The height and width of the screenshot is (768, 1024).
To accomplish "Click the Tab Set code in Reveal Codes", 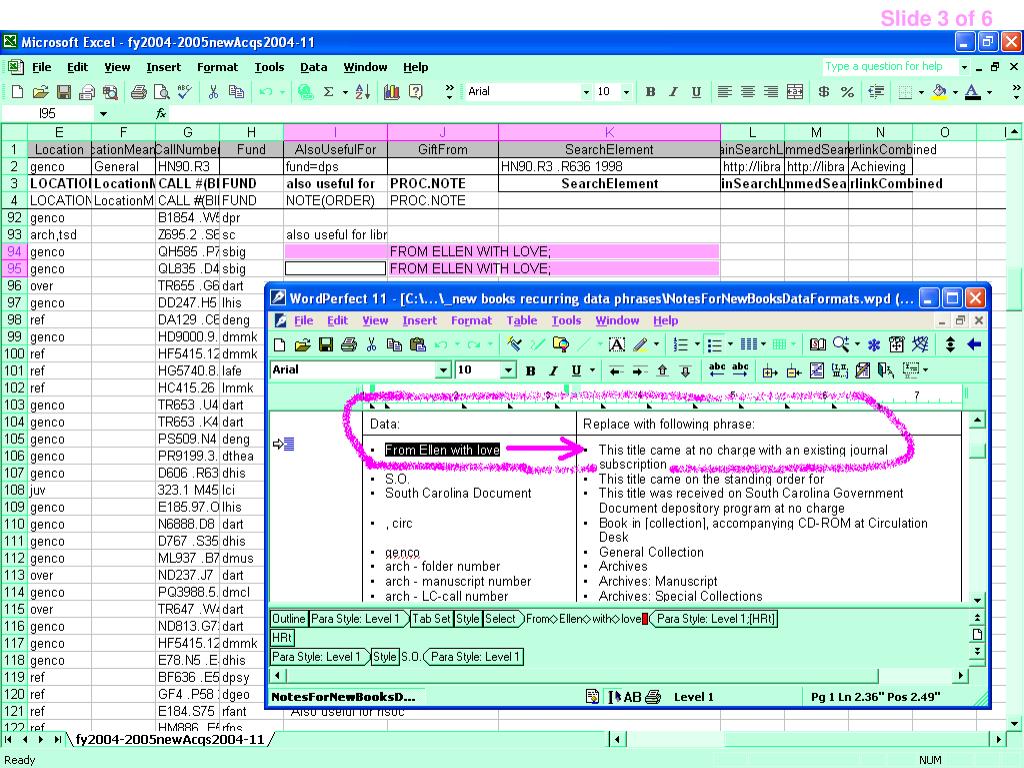I will click(431, 618).
